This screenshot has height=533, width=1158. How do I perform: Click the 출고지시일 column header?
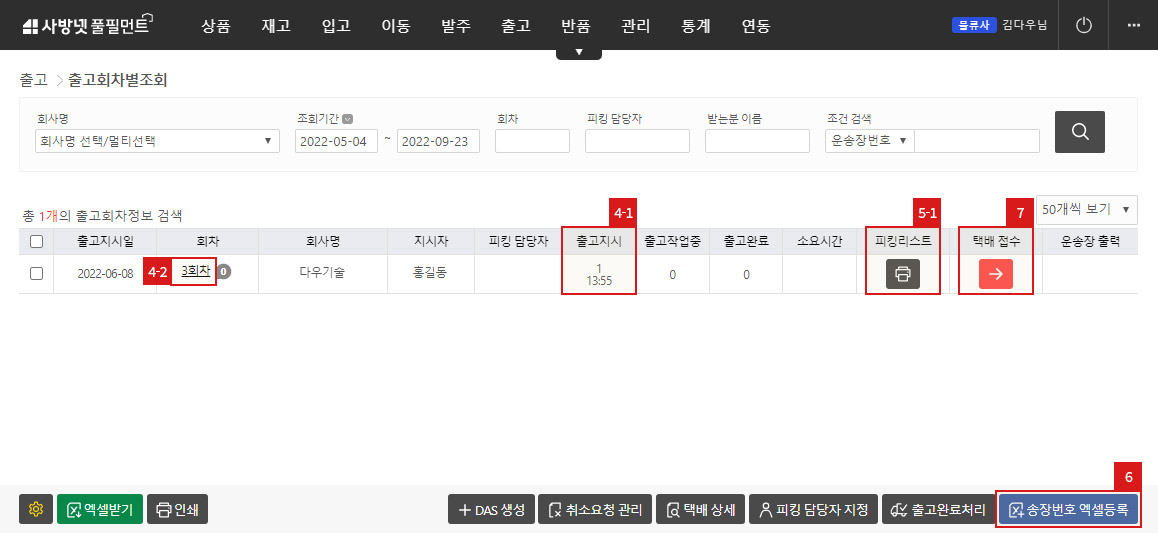(x=106, y=241)
